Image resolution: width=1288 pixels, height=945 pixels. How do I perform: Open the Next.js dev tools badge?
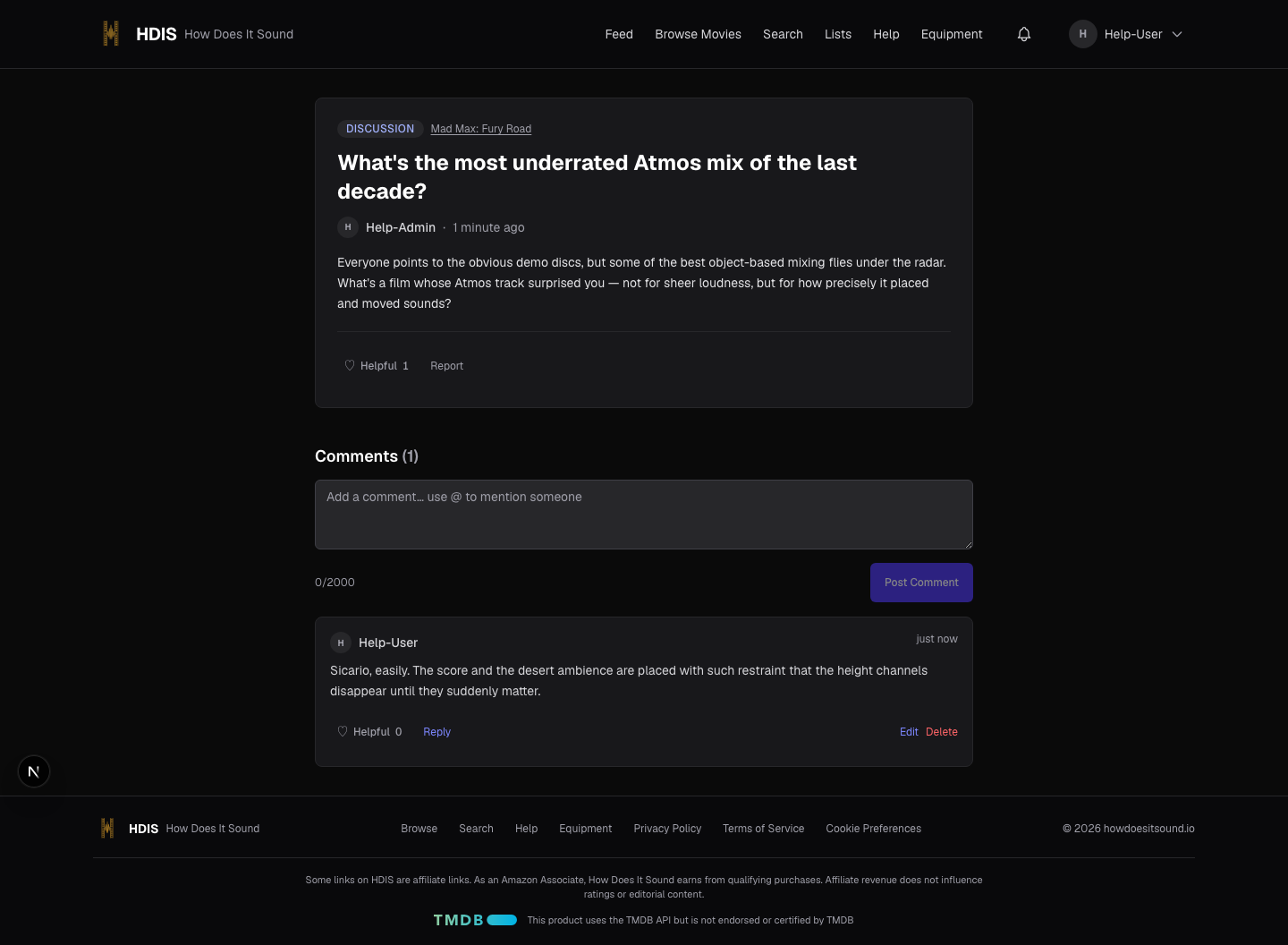[34, 771]
